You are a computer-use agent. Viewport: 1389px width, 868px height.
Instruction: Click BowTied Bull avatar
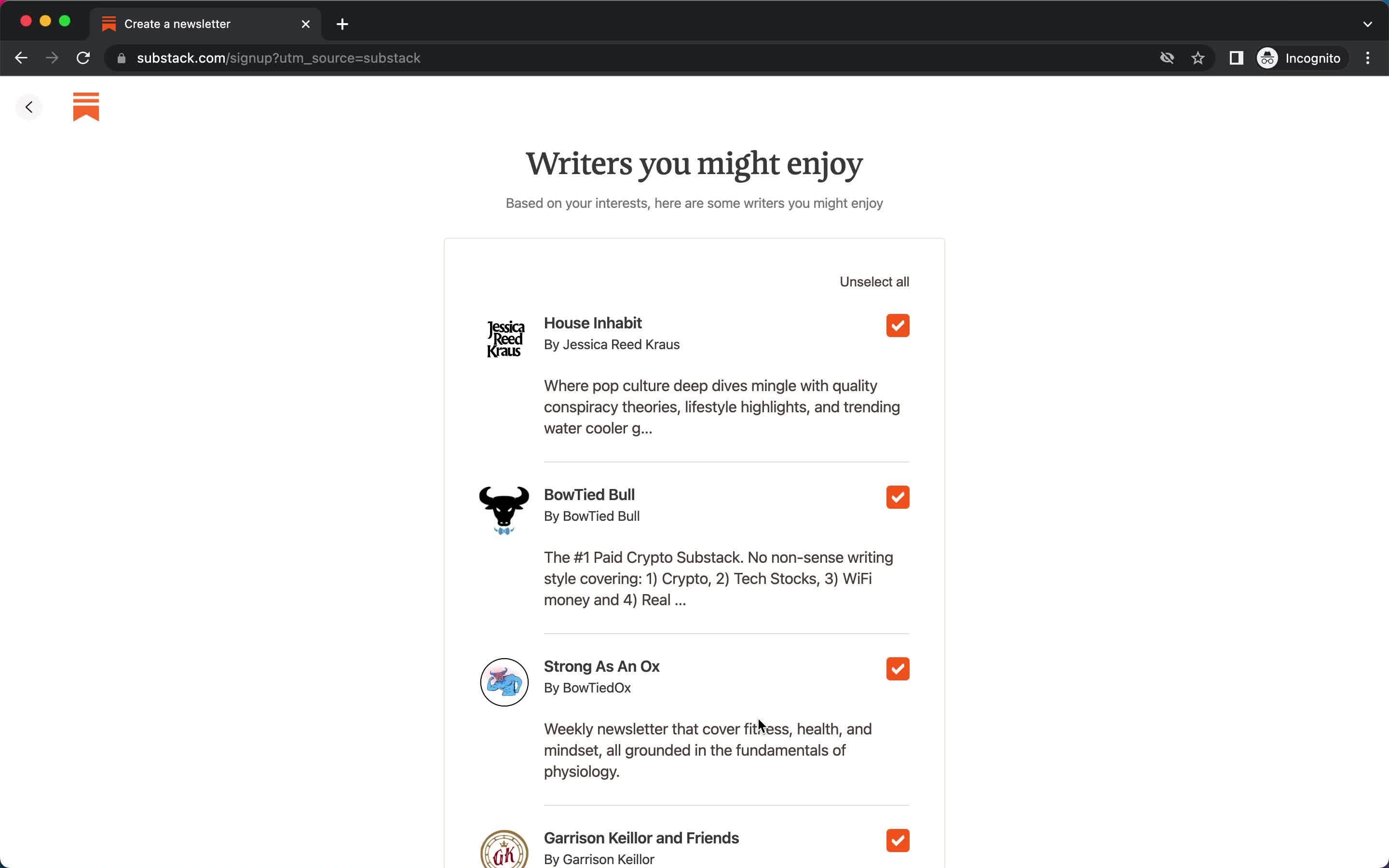504,510
